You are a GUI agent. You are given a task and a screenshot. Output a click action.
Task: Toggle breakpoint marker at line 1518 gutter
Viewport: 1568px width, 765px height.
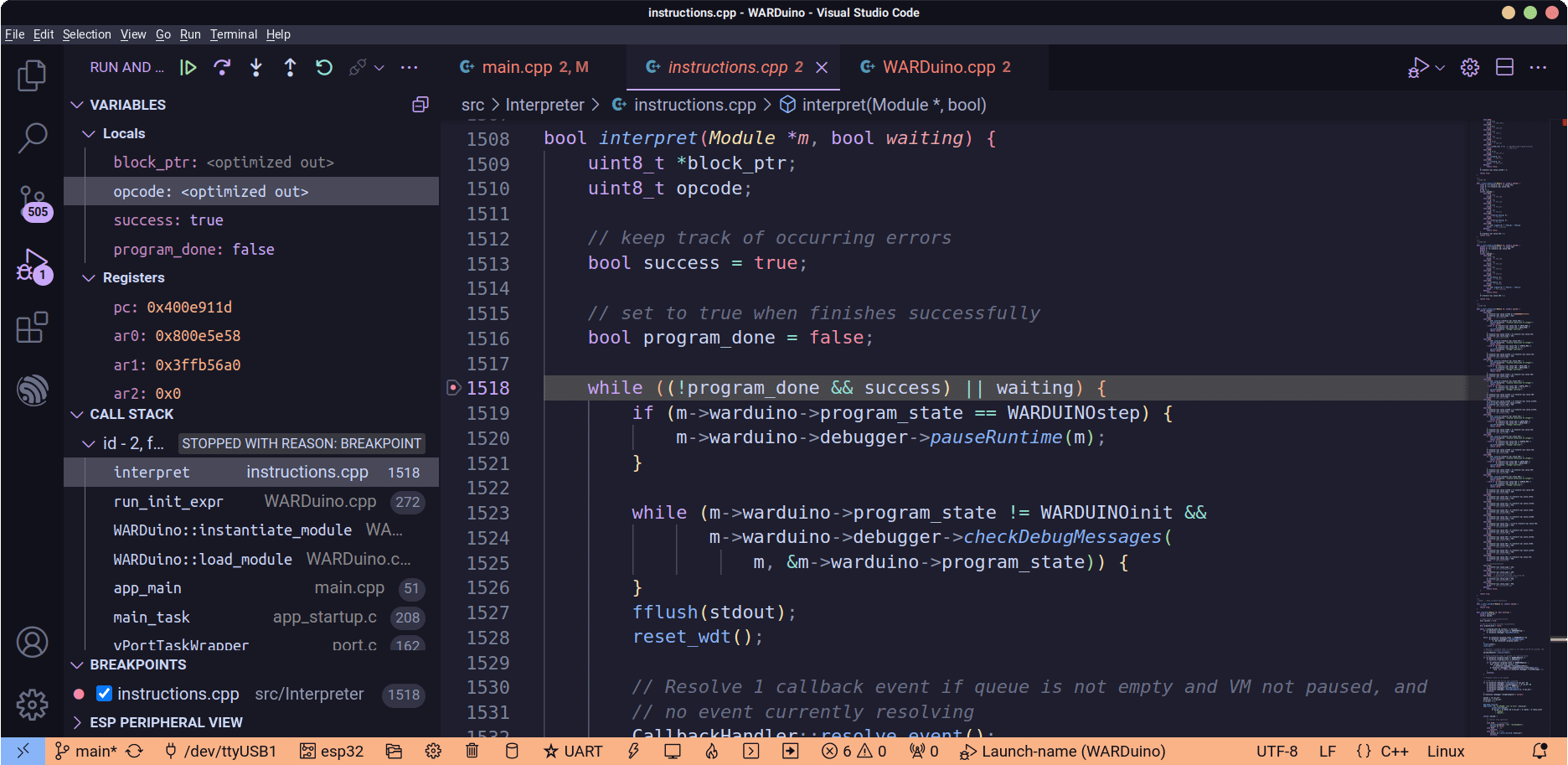coord(454,388)
